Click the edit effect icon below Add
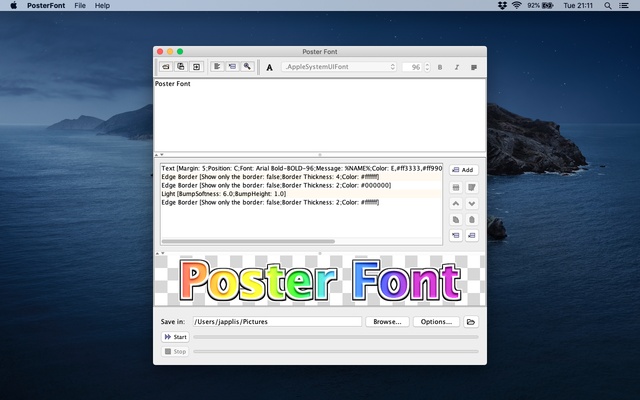The width and height of the screenshot is (640, 400). coord(456,187)
